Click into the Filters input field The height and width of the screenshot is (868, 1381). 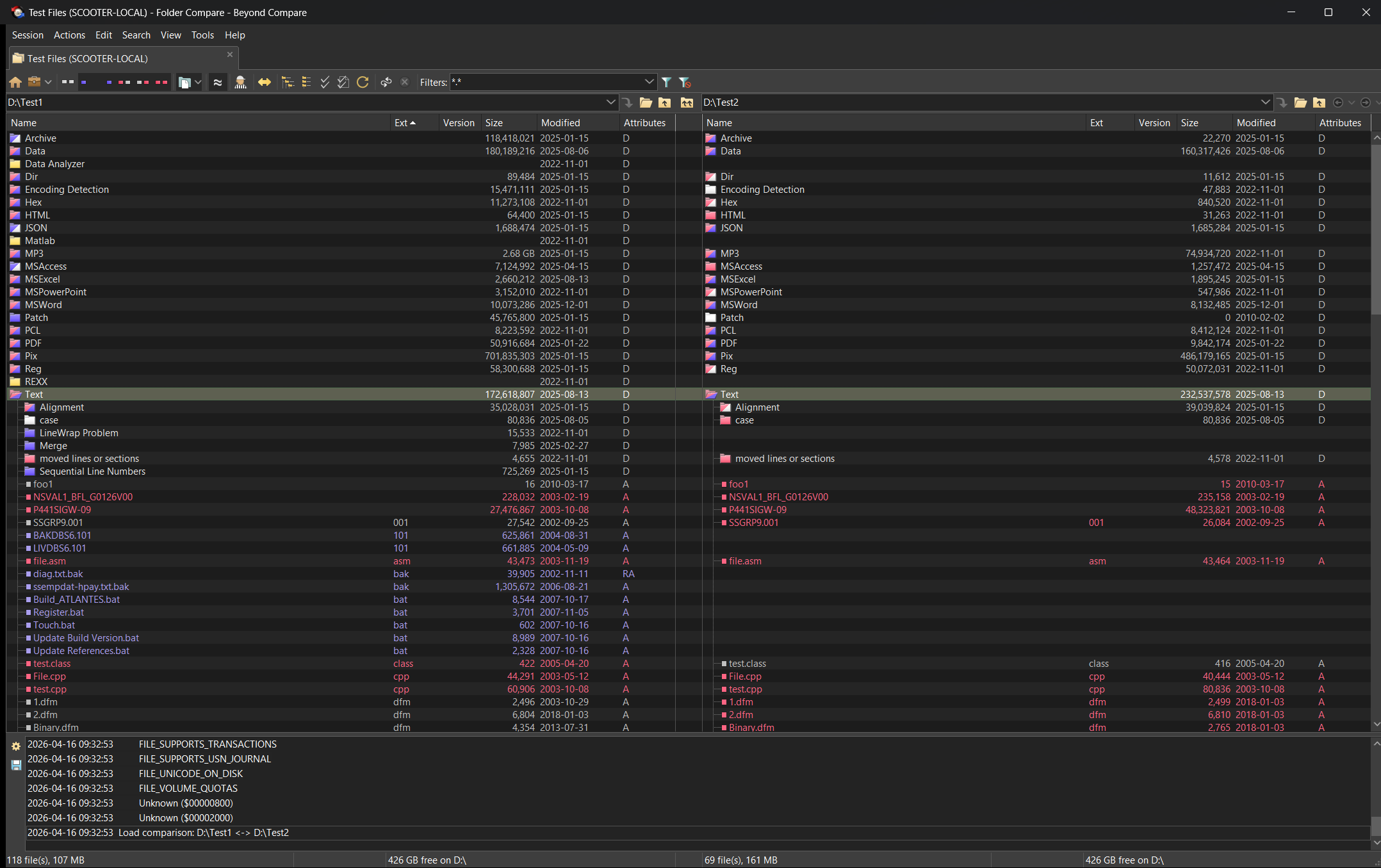click(x=546, y=82)
